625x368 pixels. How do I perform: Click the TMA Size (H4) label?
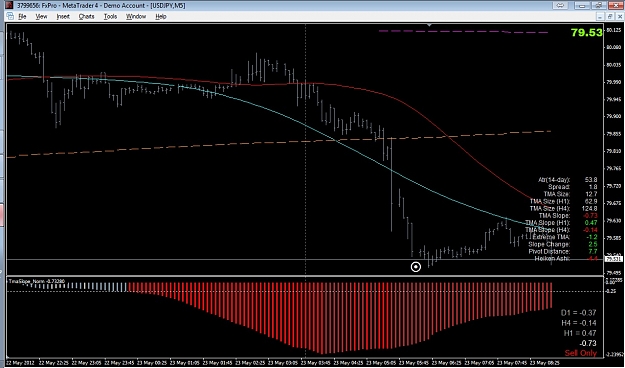coord(550,209)
